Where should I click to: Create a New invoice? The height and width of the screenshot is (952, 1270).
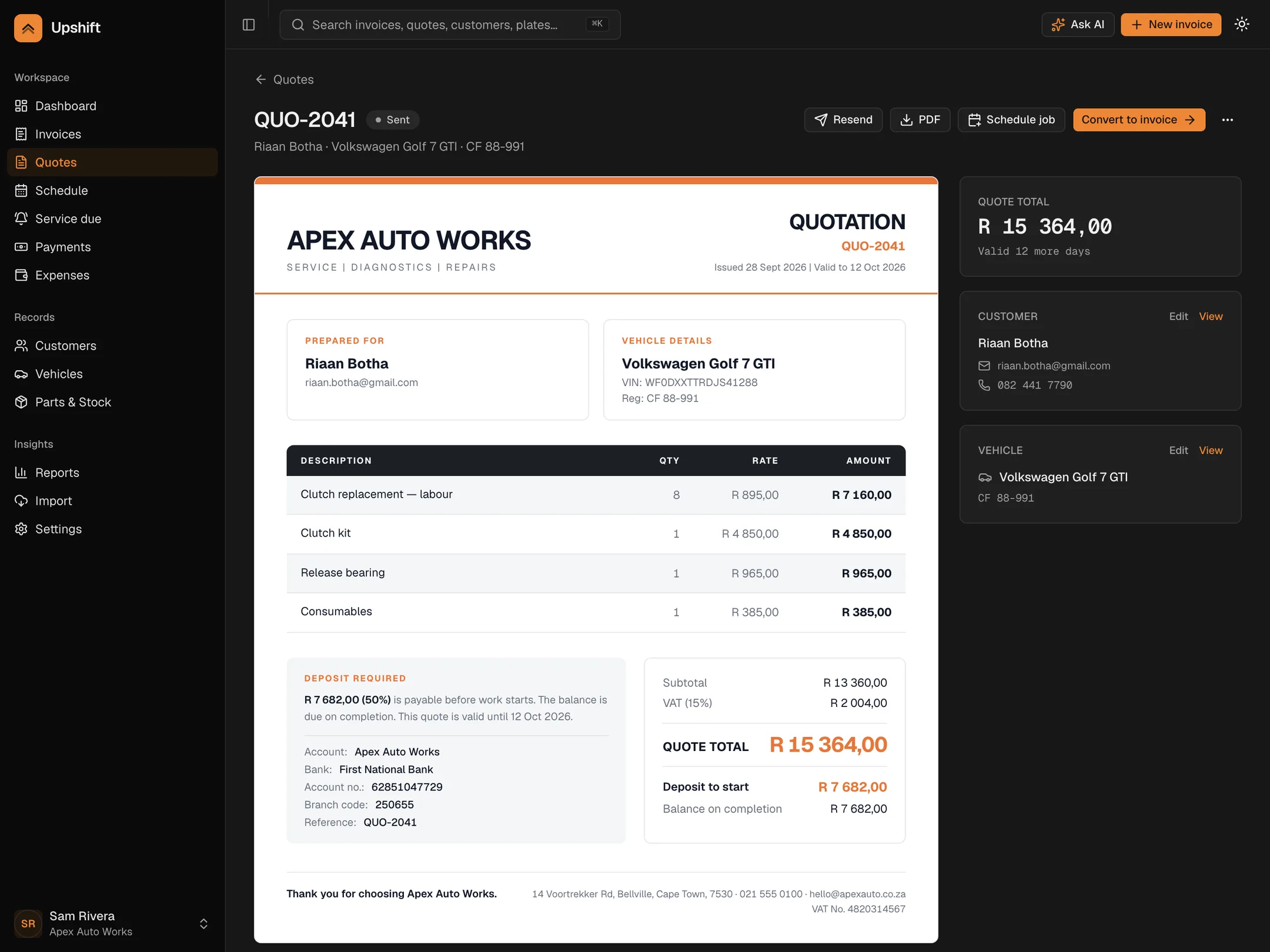[x=1171, y=25]
